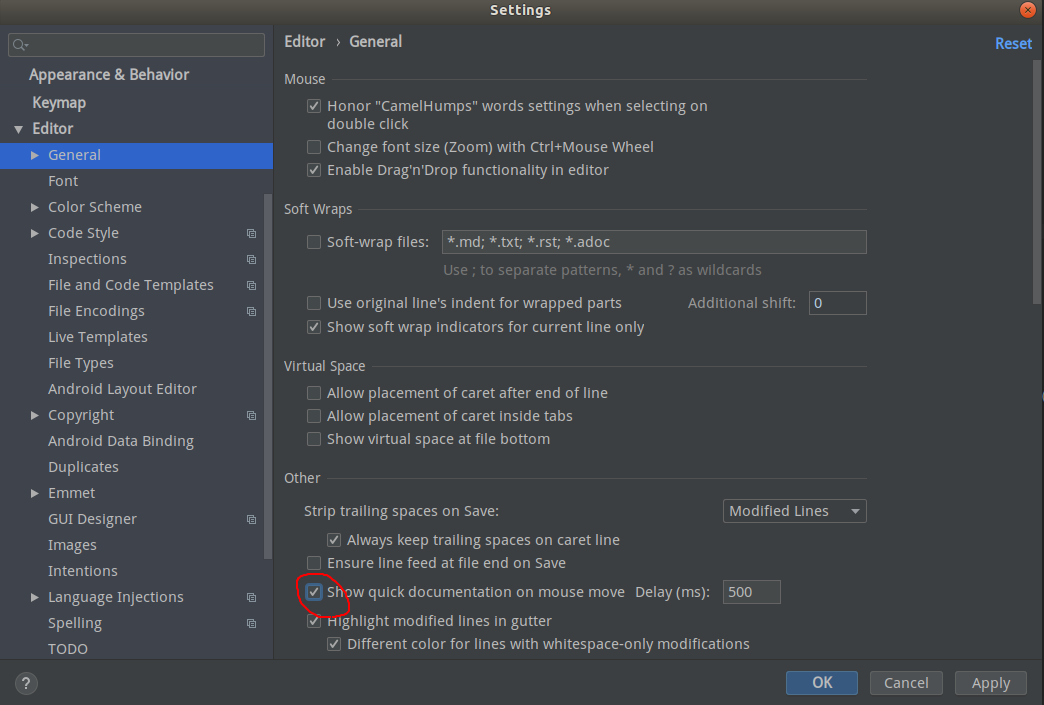Click project-level icon beside File Encodings

(251, 311)
